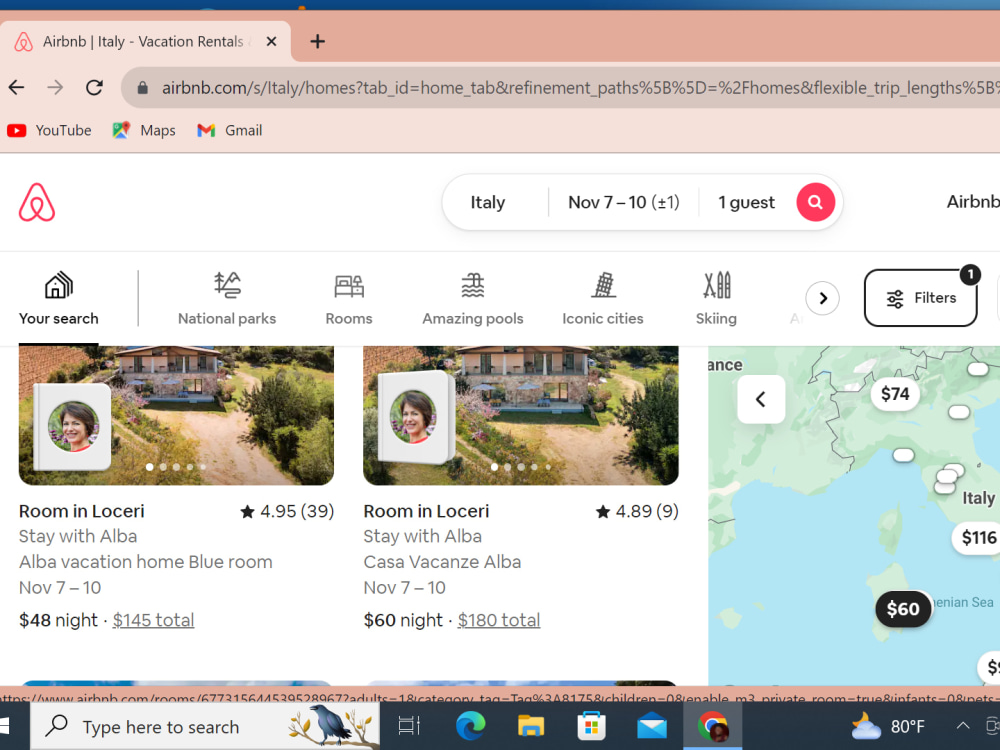The height and width of the screenshot is (750, 1000).
Task: Change the 1 guest selection
Action: point(746,202)
